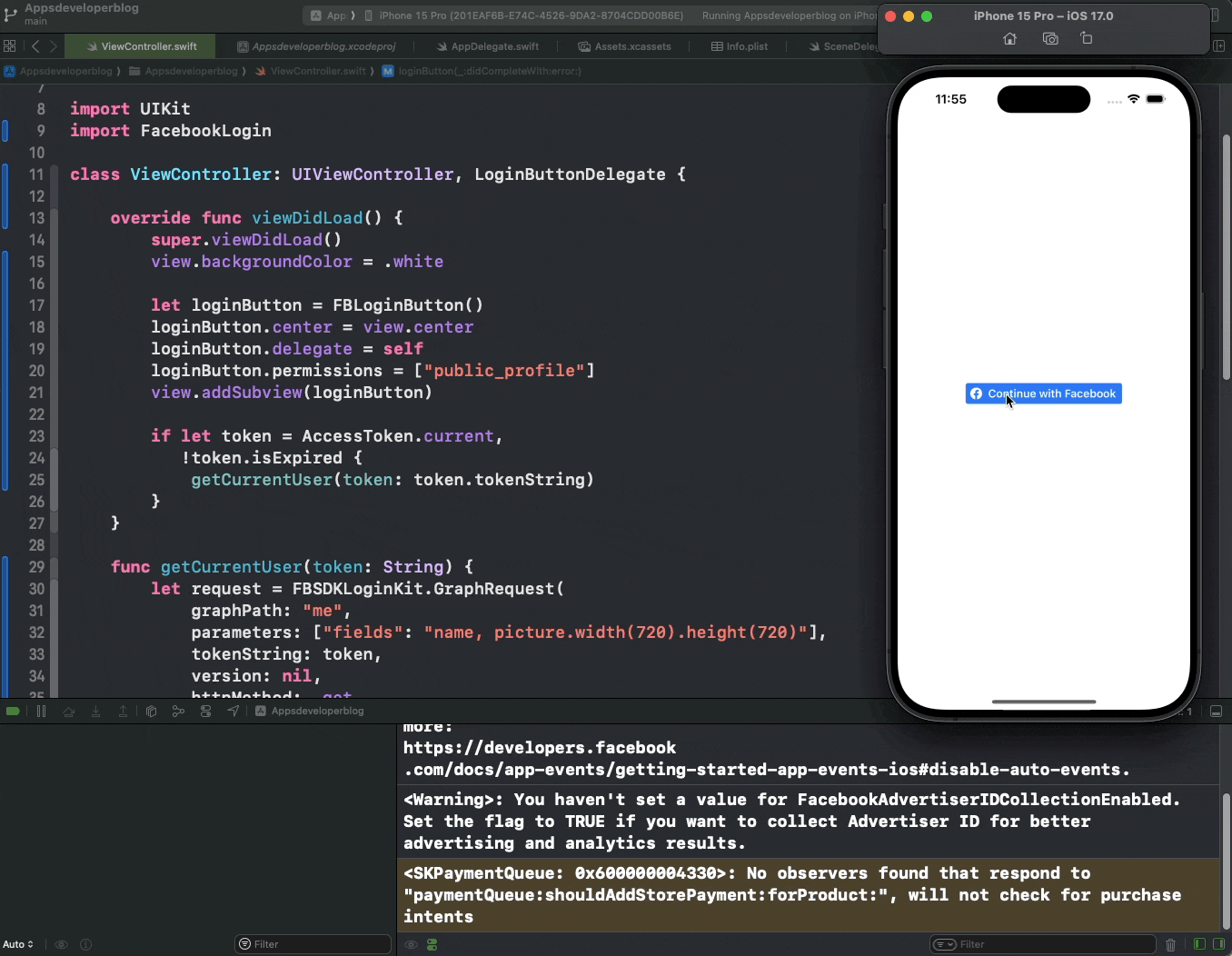Screen dimensions: 1232x956
Task: Select the Step Into debug icon
Action: tap(96, 712)
